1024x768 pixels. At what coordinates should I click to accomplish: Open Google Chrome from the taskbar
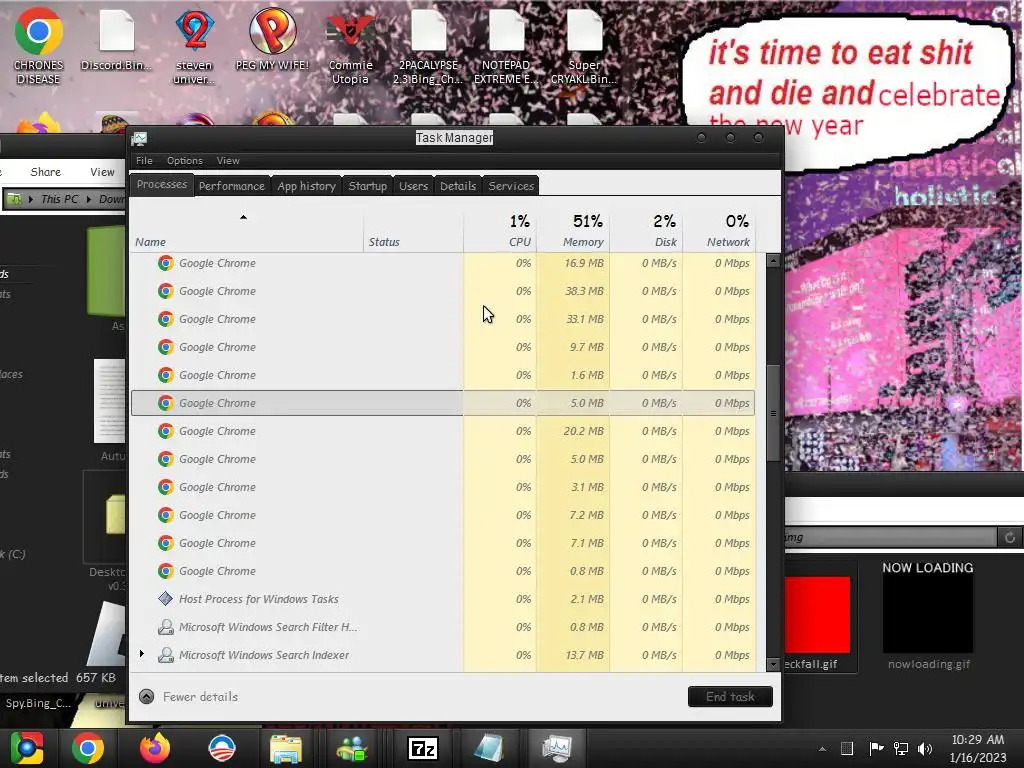coord(88,748)
